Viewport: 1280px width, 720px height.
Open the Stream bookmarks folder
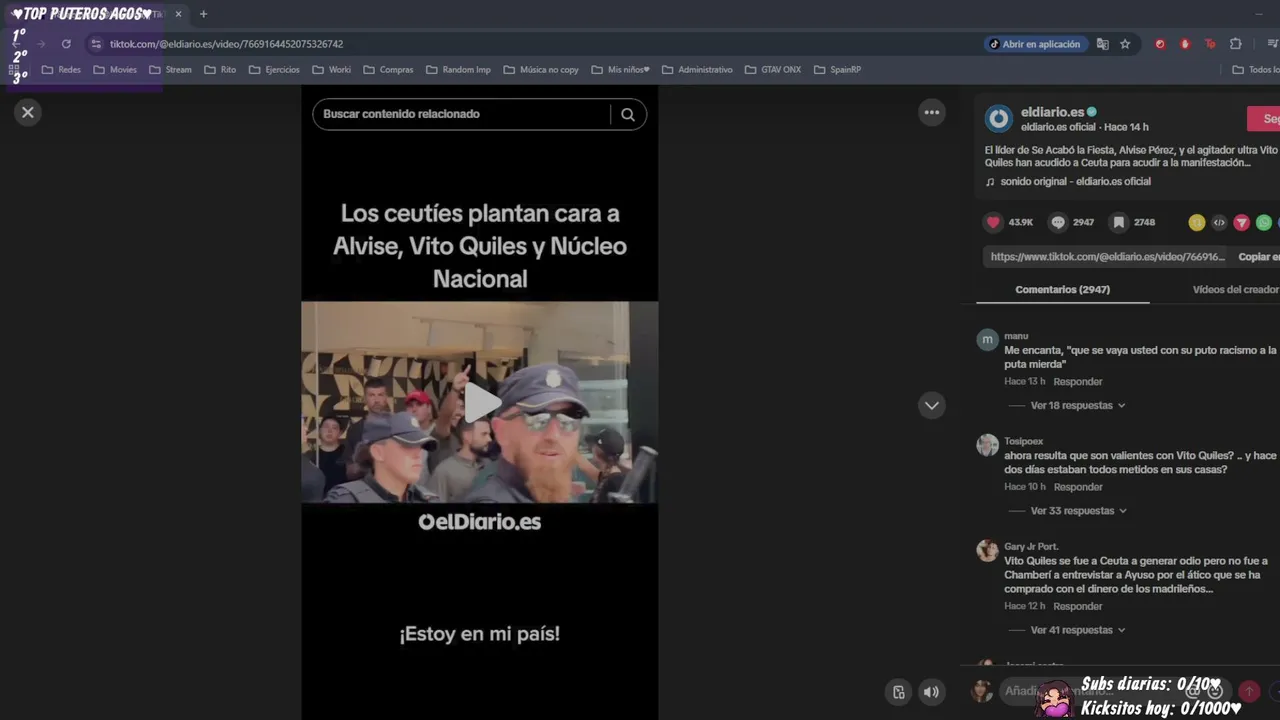(170, 70)
